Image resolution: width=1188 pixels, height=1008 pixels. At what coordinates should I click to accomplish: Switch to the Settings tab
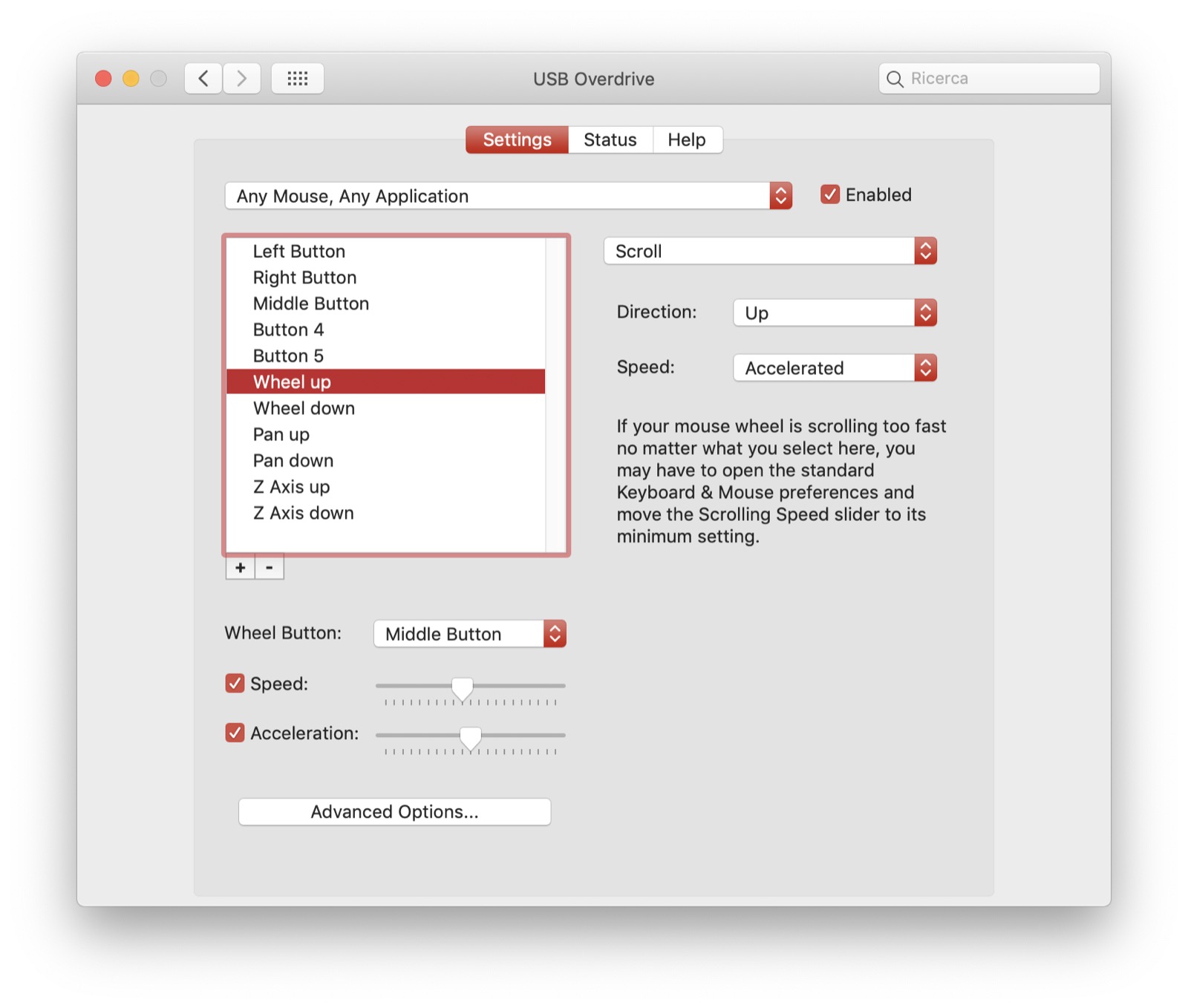[518, 140]
